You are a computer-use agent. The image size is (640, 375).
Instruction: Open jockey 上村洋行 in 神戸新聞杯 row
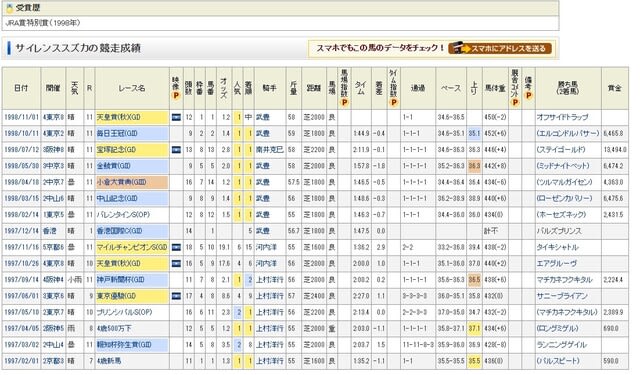tap(269, 280)
